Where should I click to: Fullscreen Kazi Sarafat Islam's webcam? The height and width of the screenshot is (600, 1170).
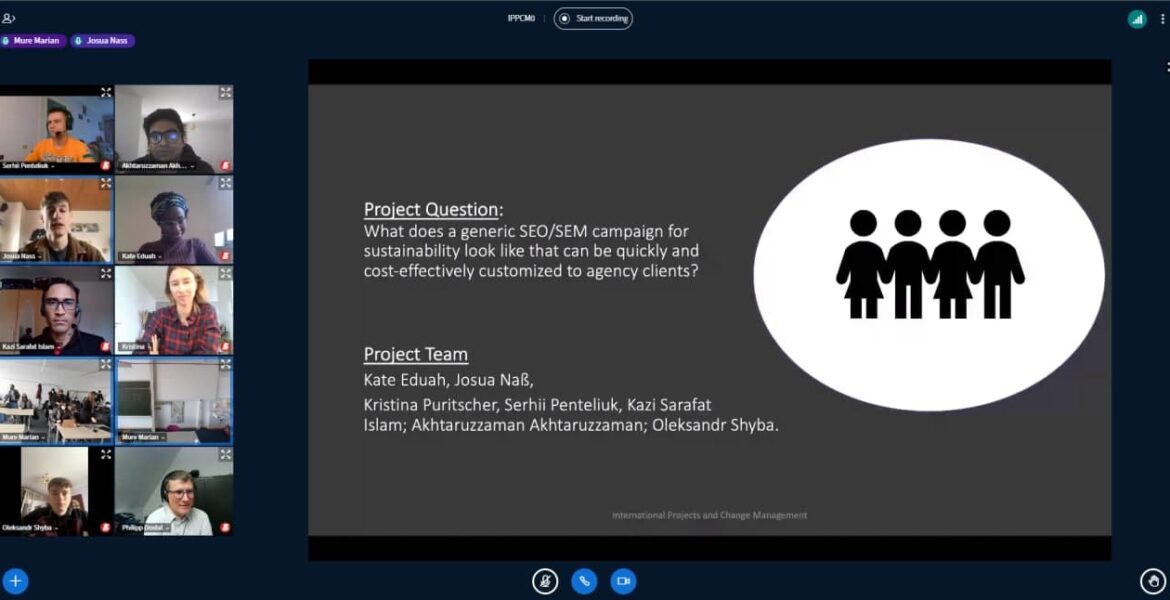(106, 274)
